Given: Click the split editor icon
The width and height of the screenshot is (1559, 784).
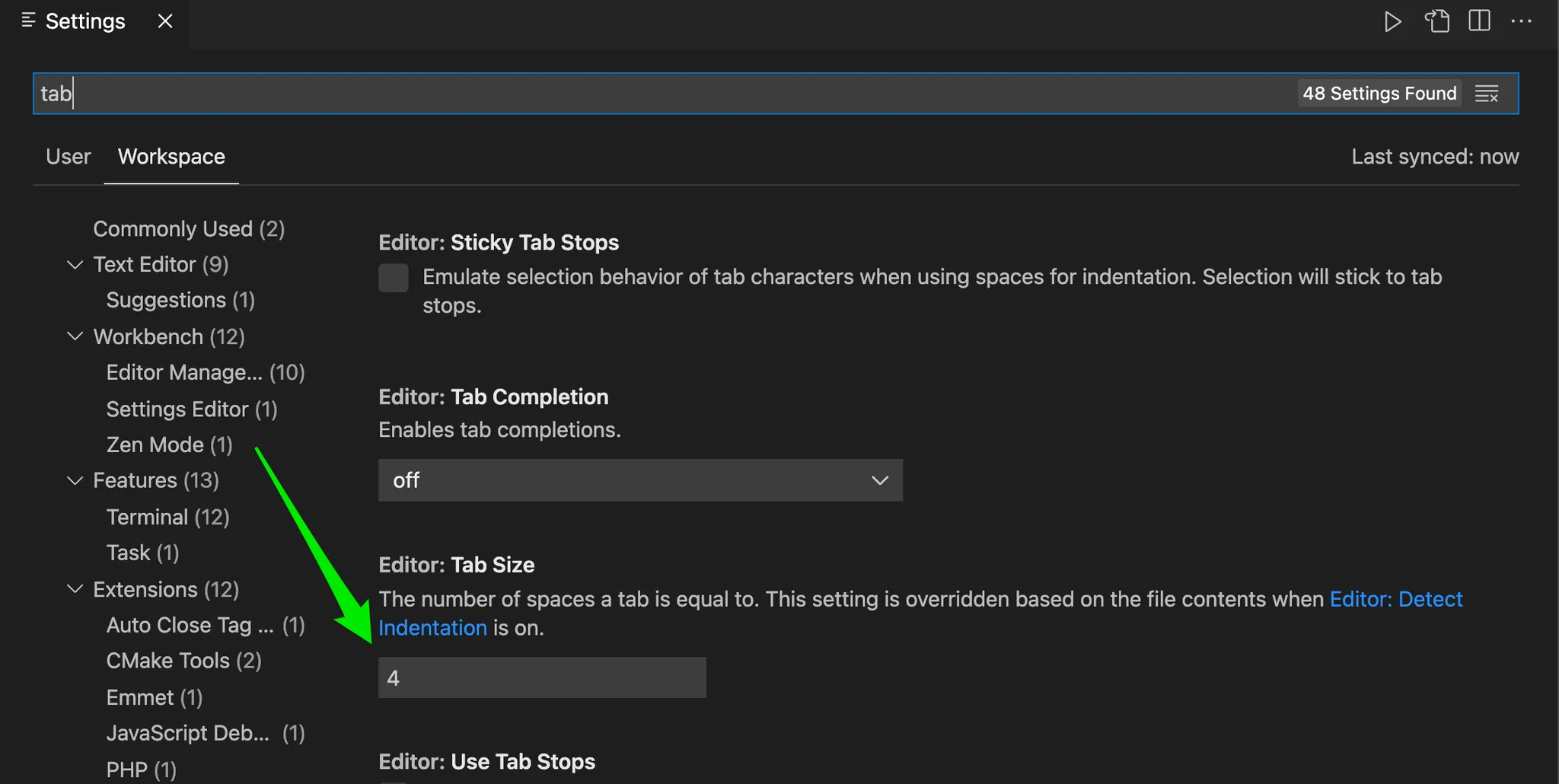Looking at the screenshot, I should [1479, 21].
